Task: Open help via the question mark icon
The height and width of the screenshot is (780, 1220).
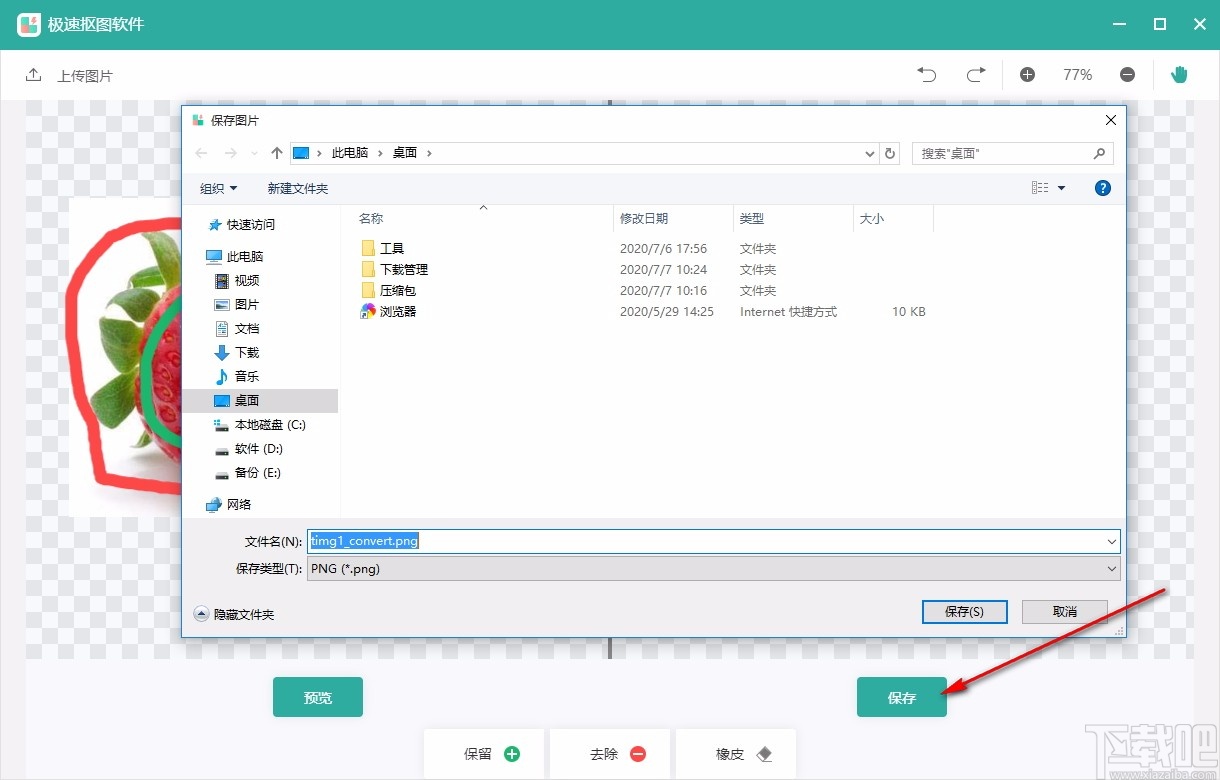Action: coord(1102,188)
